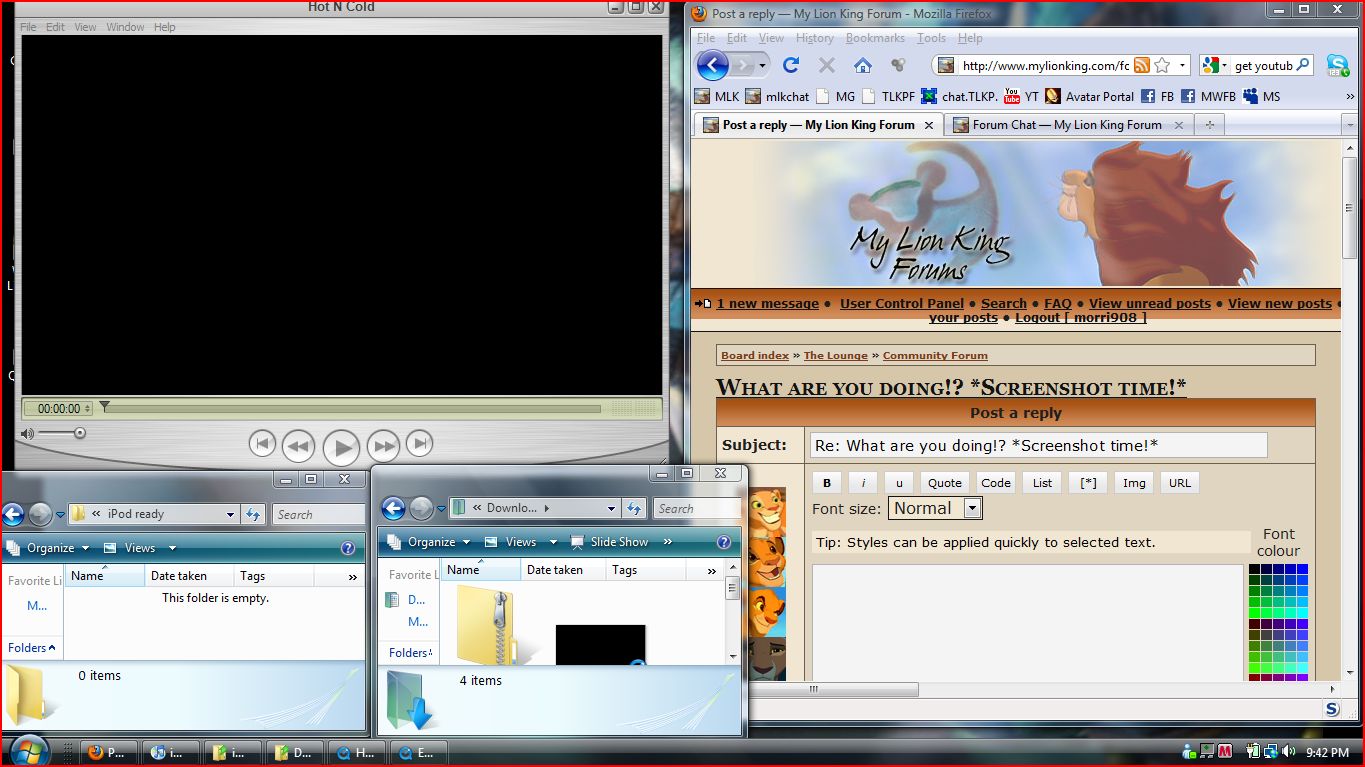This screenshot has width=1365, height=767.
Task: Click the View unread posts link
Action: (x=1149, y=304)
